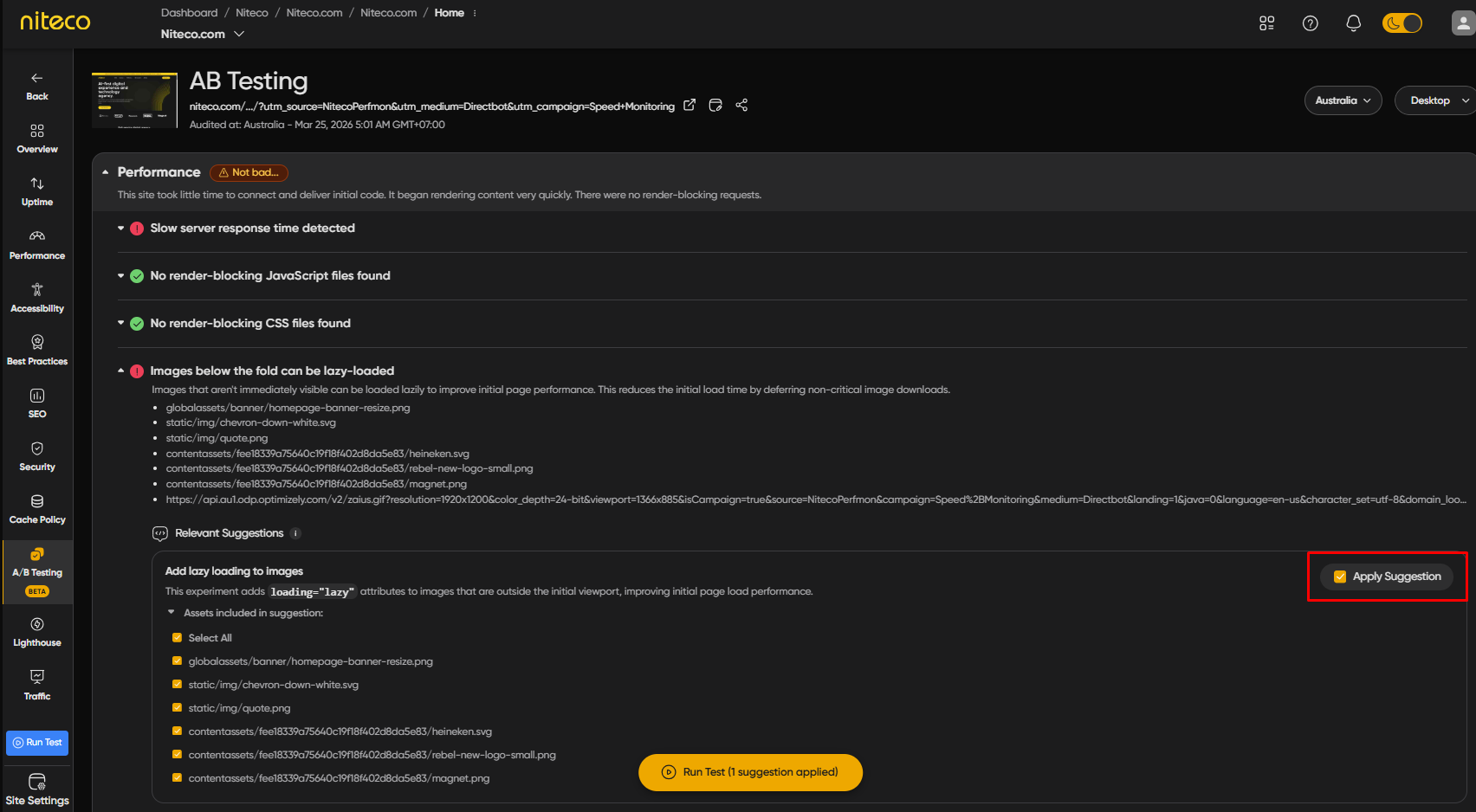The image size is (1476, 812).
Task: Collapse Images below the fold section
Action: [121, 371]
